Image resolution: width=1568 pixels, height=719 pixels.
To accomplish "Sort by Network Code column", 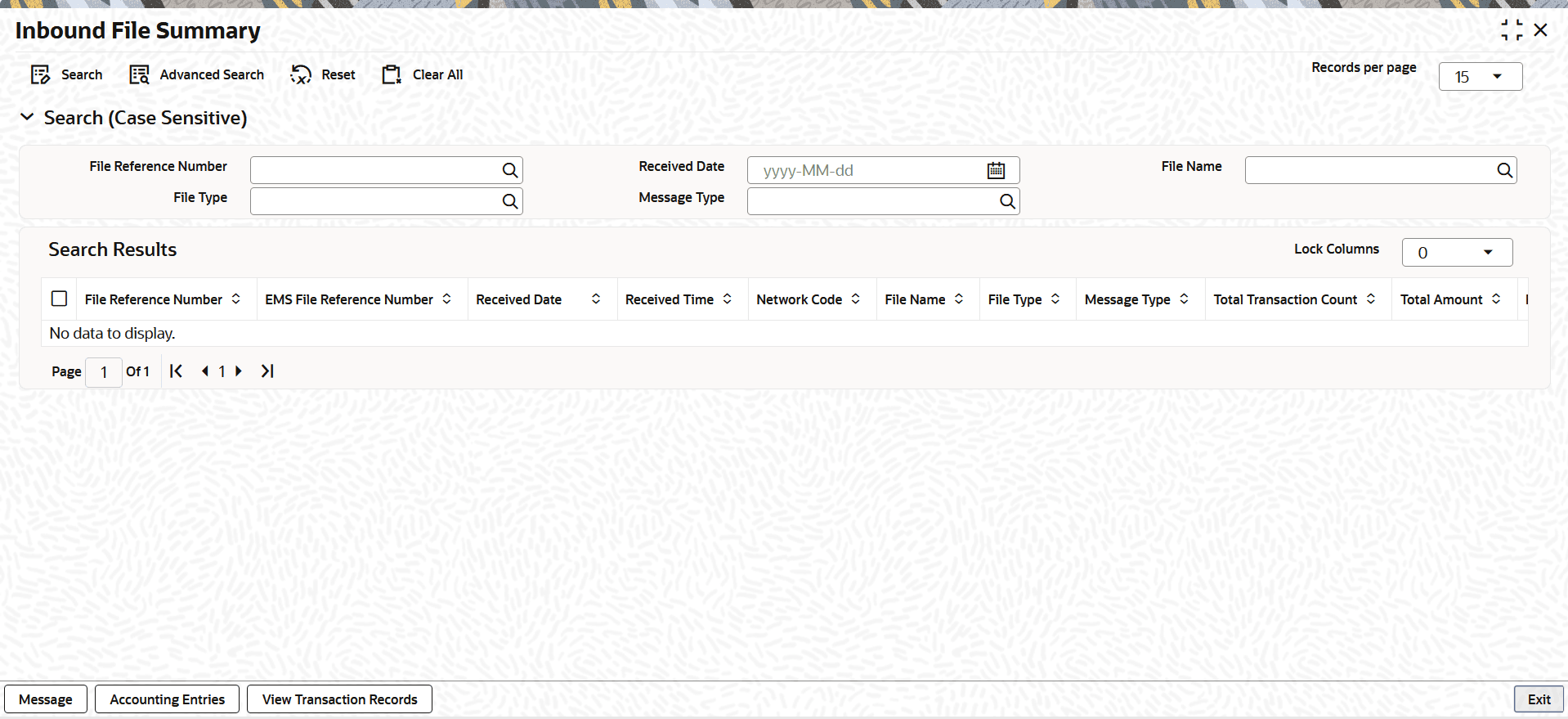I will pyautogui.click(x=856, y=299).
